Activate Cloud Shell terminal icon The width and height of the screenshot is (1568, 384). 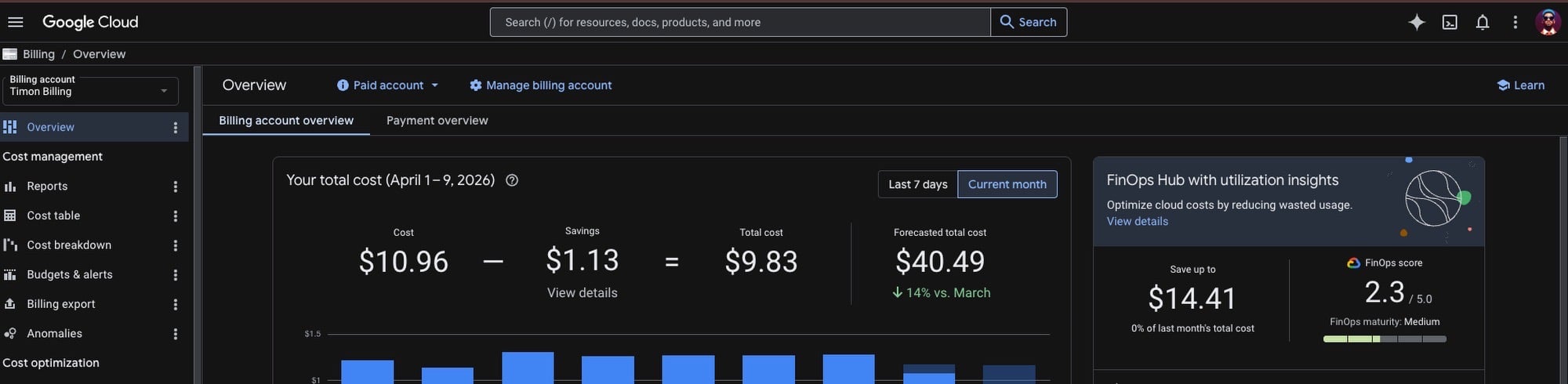tap(1450, 22)
